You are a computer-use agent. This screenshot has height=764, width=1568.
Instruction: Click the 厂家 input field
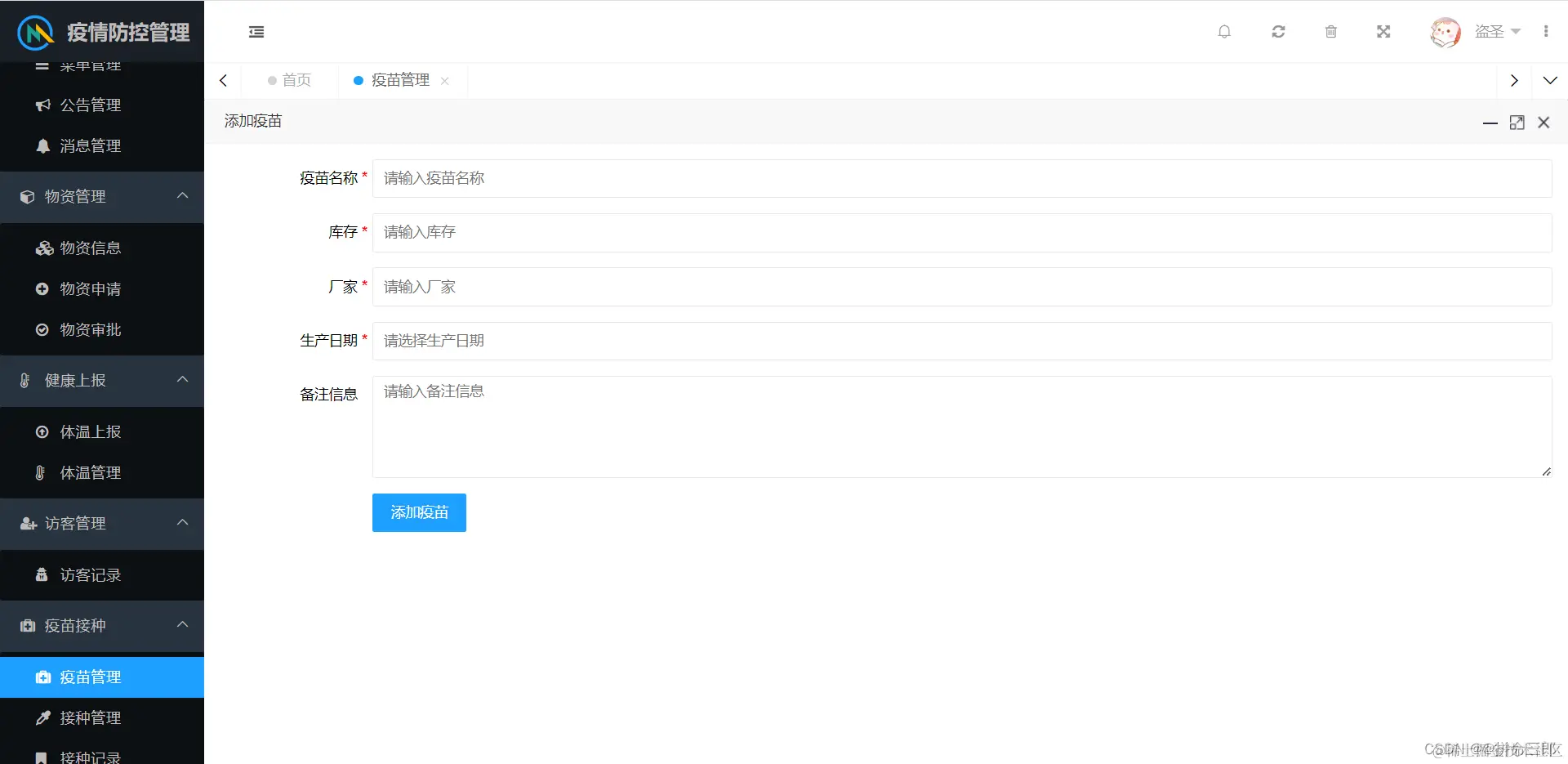962,287
